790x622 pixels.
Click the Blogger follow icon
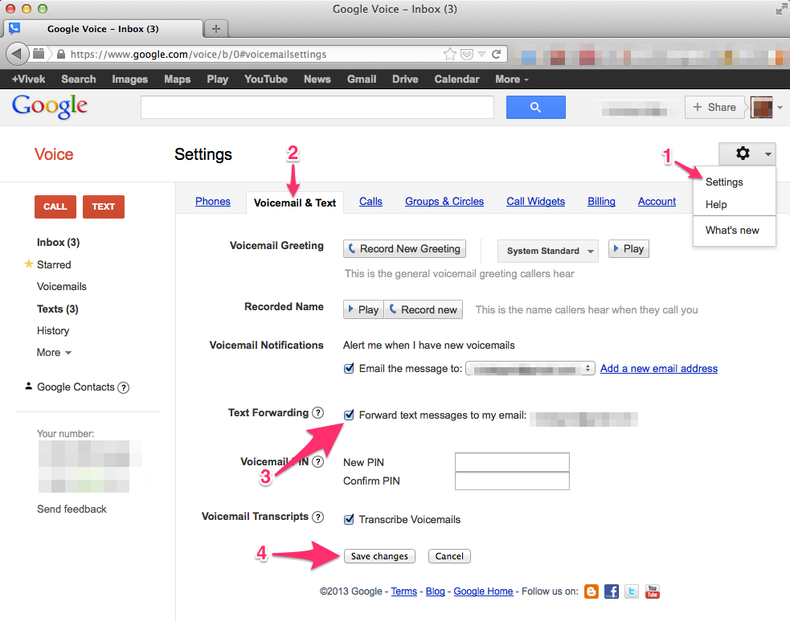(x=591, y=591)
